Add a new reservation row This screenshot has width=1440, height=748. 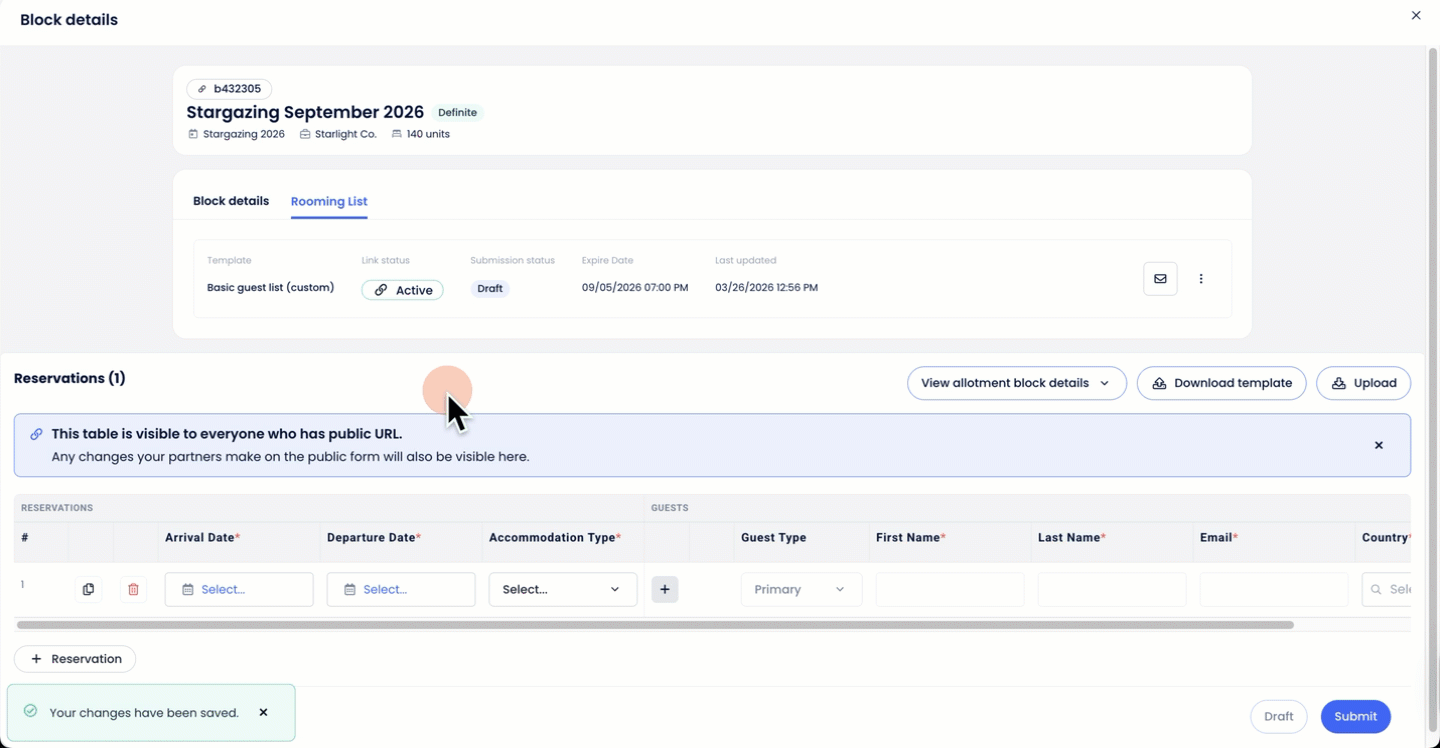coord(74,658)
